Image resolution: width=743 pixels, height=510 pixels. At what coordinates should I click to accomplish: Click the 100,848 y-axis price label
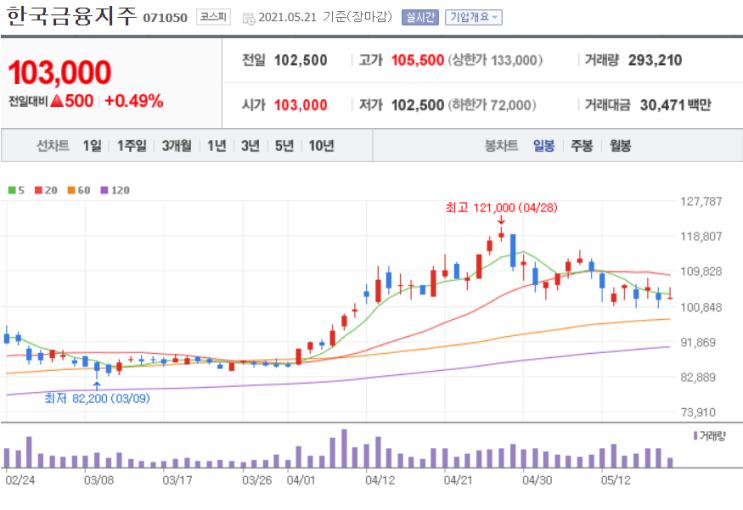tap(701, 307)
